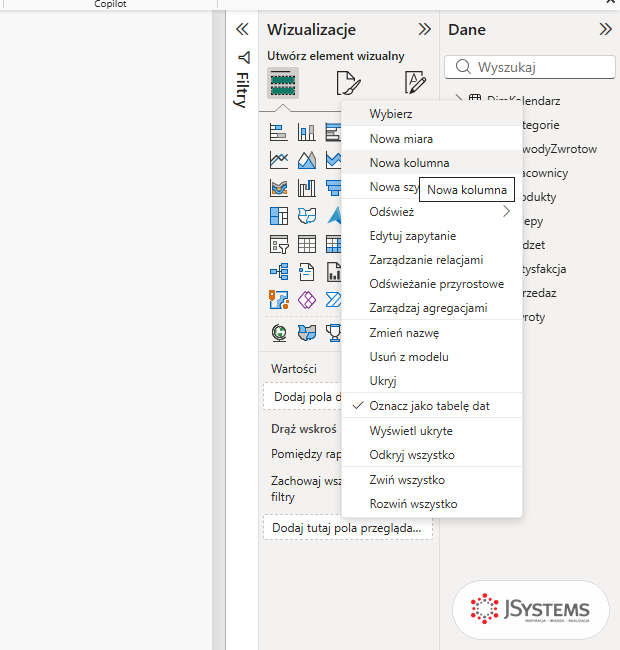Screen dimensions: 620x650
Task: Pick the line chart visual
Action: pyautogui.click(x=279, y=160)
